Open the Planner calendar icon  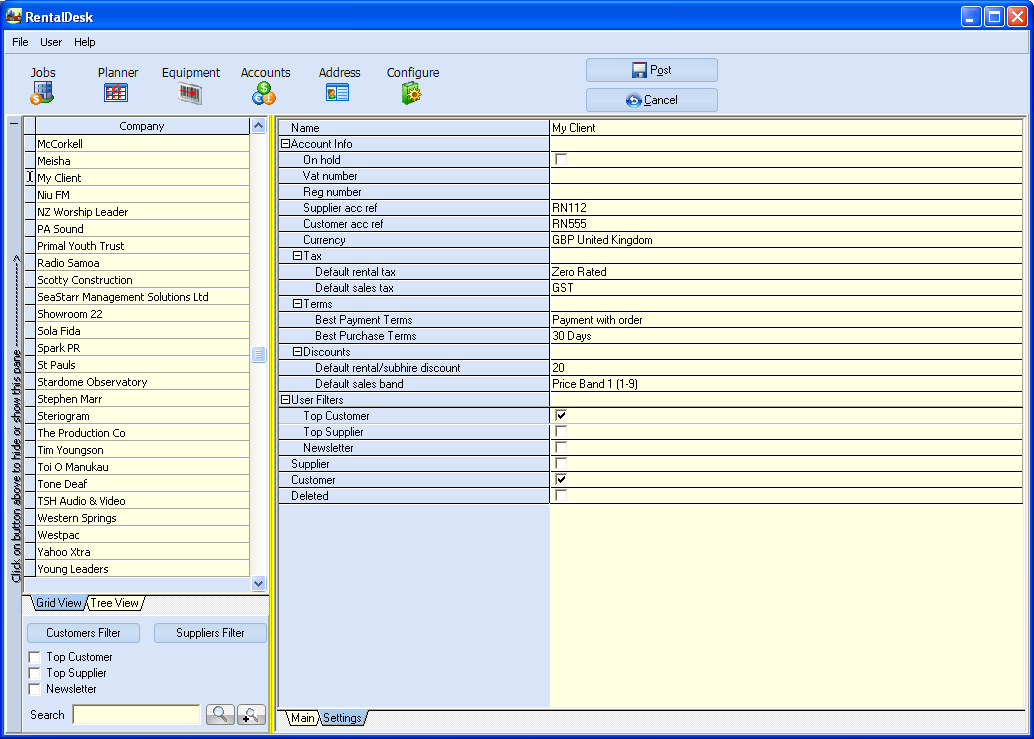[x=116, y=93]
